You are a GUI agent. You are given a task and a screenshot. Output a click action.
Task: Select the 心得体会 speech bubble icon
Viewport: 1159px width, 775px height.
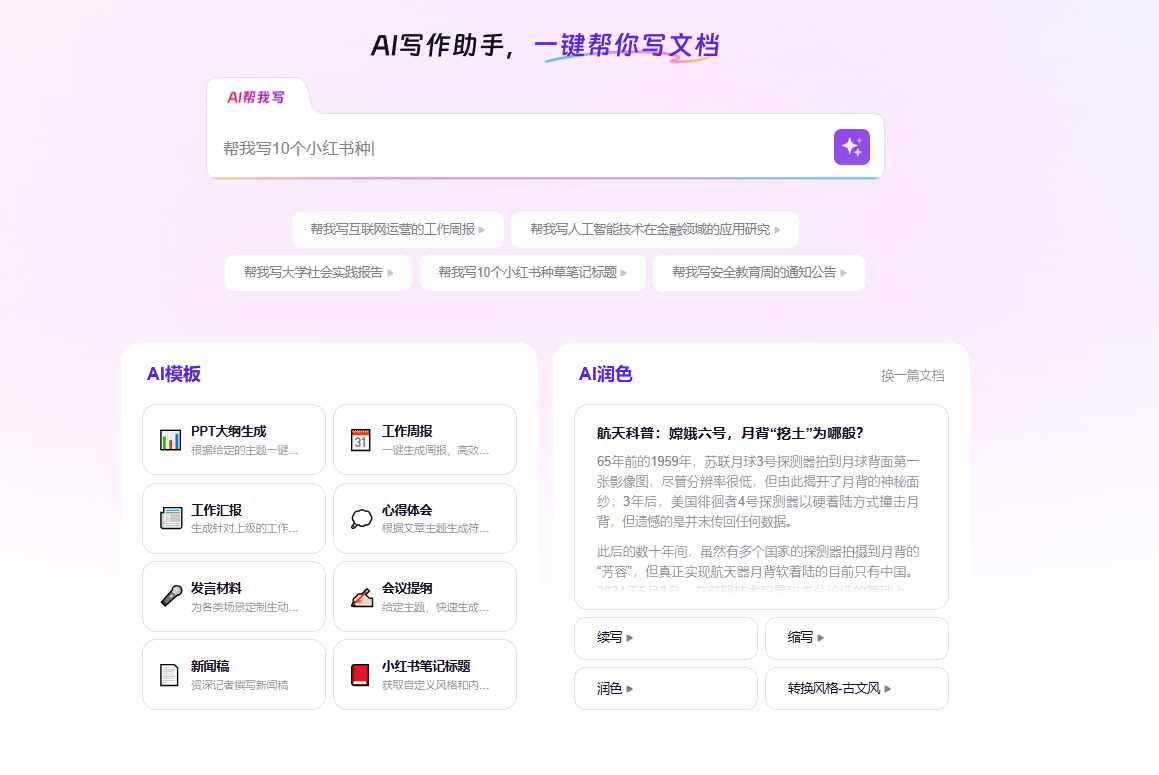(362, 518)
